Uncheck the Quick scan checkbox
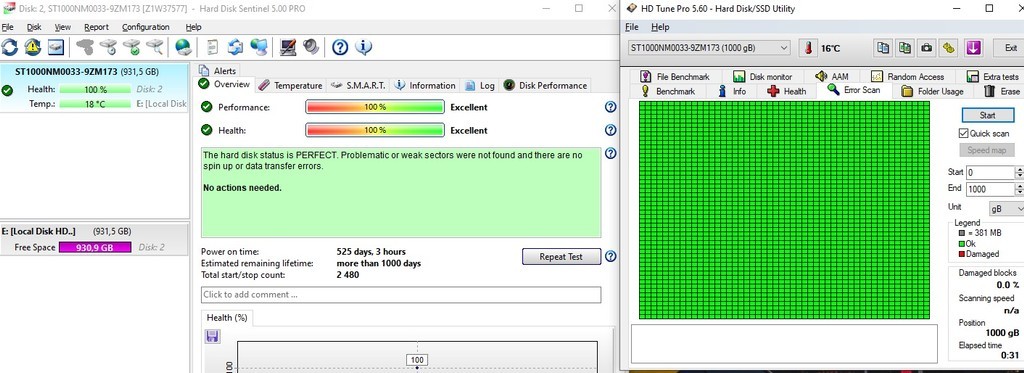This screenshot has height=373, width=1024. (x=963, y=133)
